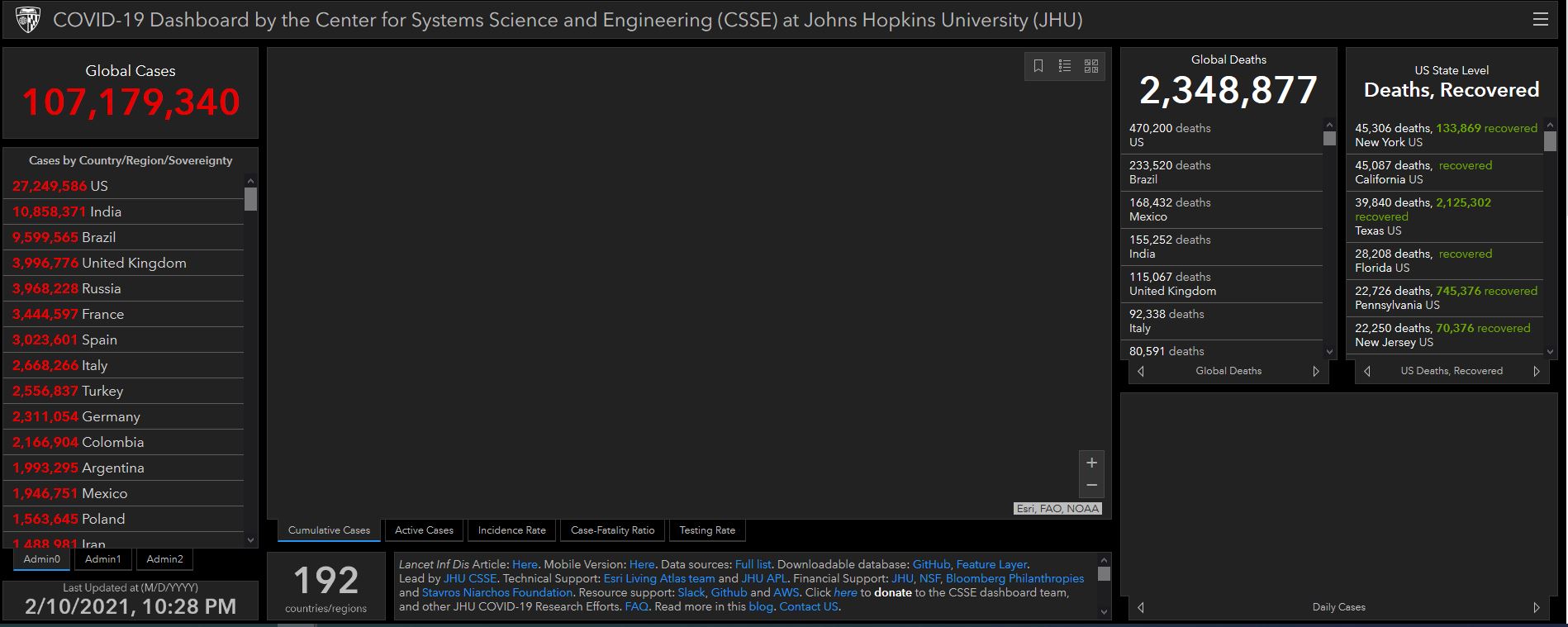
Task: Go to previous panel before US Deaths, Recovered
Action: (1367, 372)
